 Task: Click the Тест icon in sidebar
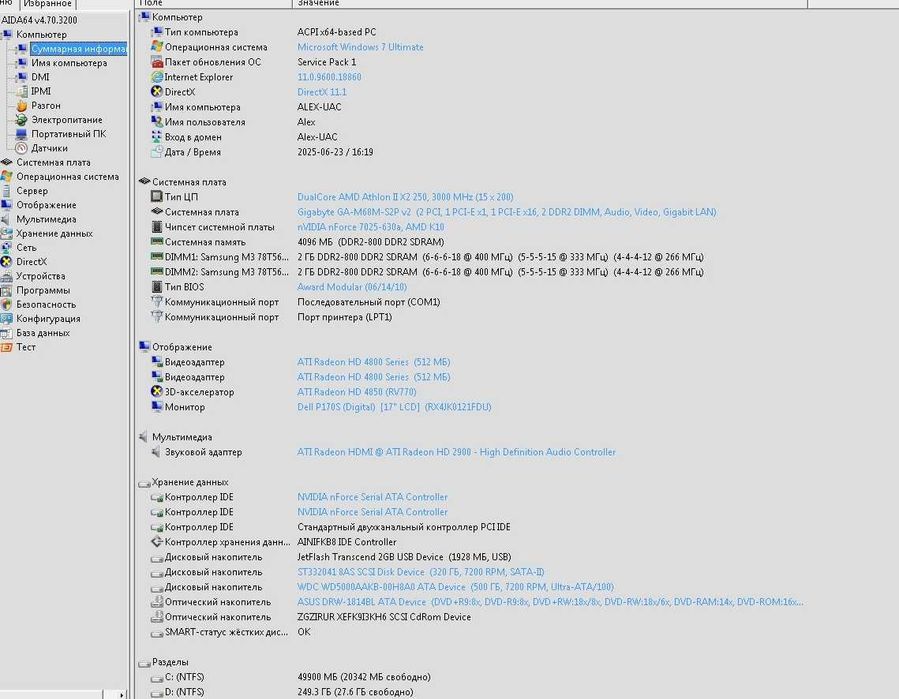point(6,347)
